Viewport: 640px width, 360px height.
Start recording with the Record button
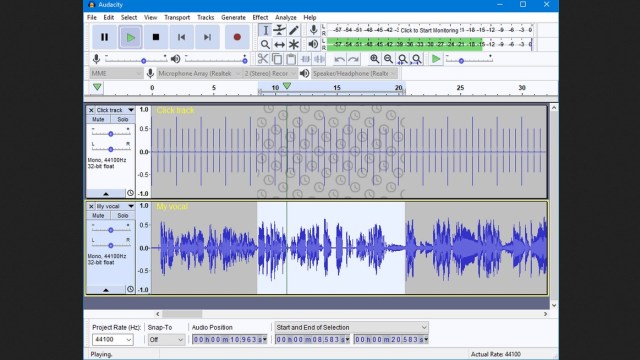pyautogui.click(x=237, y=37)
